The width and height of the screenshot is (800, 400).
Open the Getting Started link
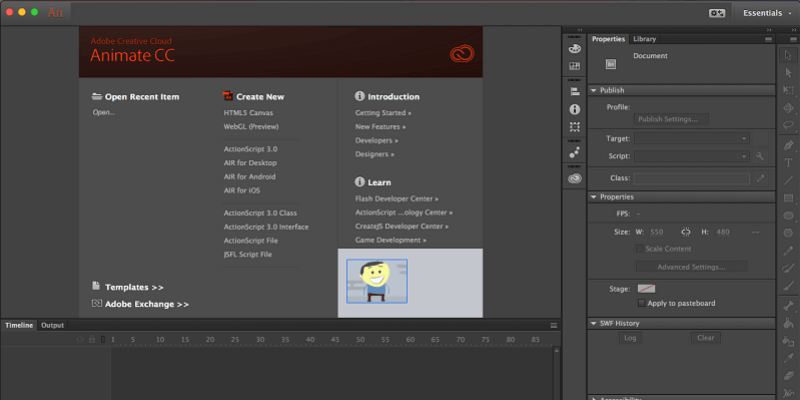383,113
